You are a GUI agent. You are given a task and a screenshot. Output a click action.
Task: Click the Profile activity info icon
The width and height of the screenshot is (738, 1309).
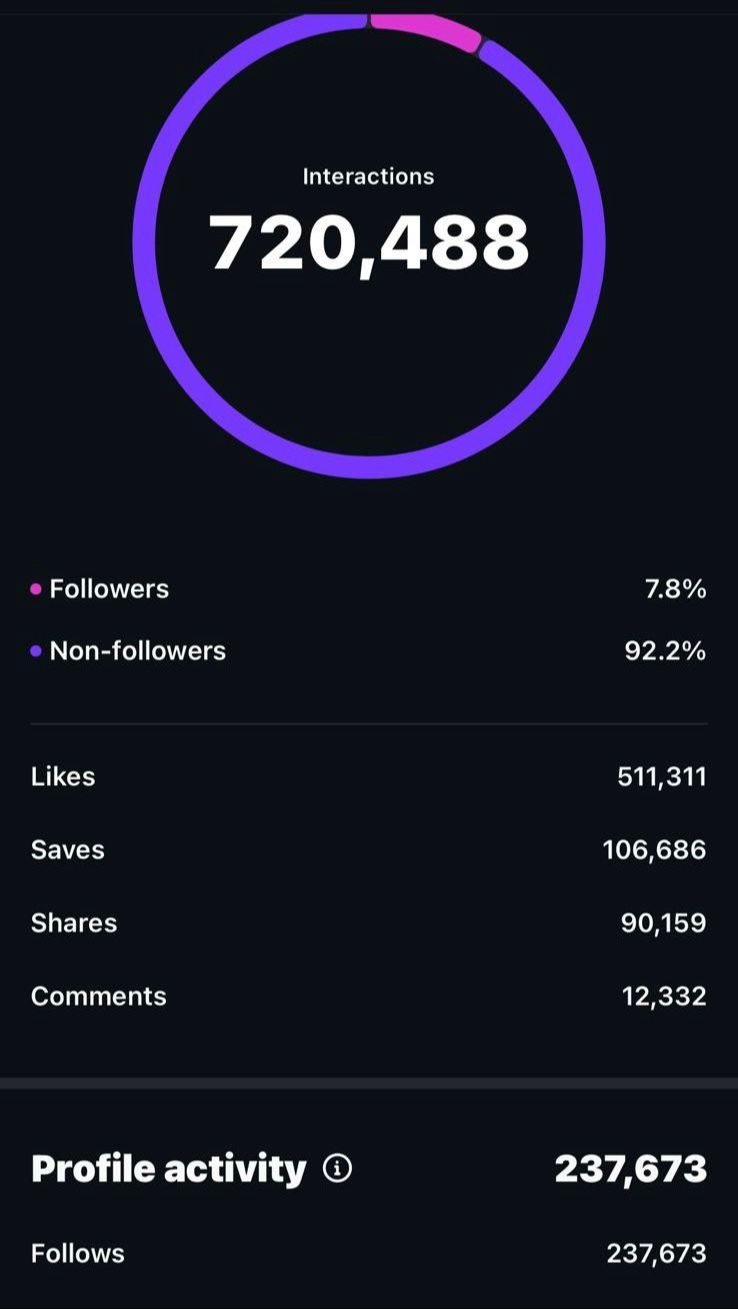(337, 1168)
